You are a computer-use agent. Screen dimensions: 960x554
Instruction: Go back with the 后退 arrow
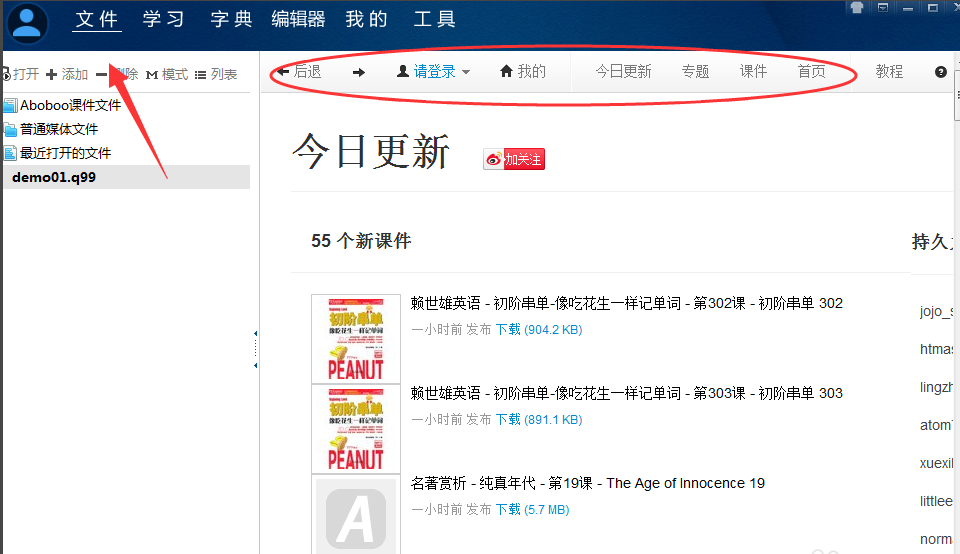pyautogui.click(x=299, y=72)
